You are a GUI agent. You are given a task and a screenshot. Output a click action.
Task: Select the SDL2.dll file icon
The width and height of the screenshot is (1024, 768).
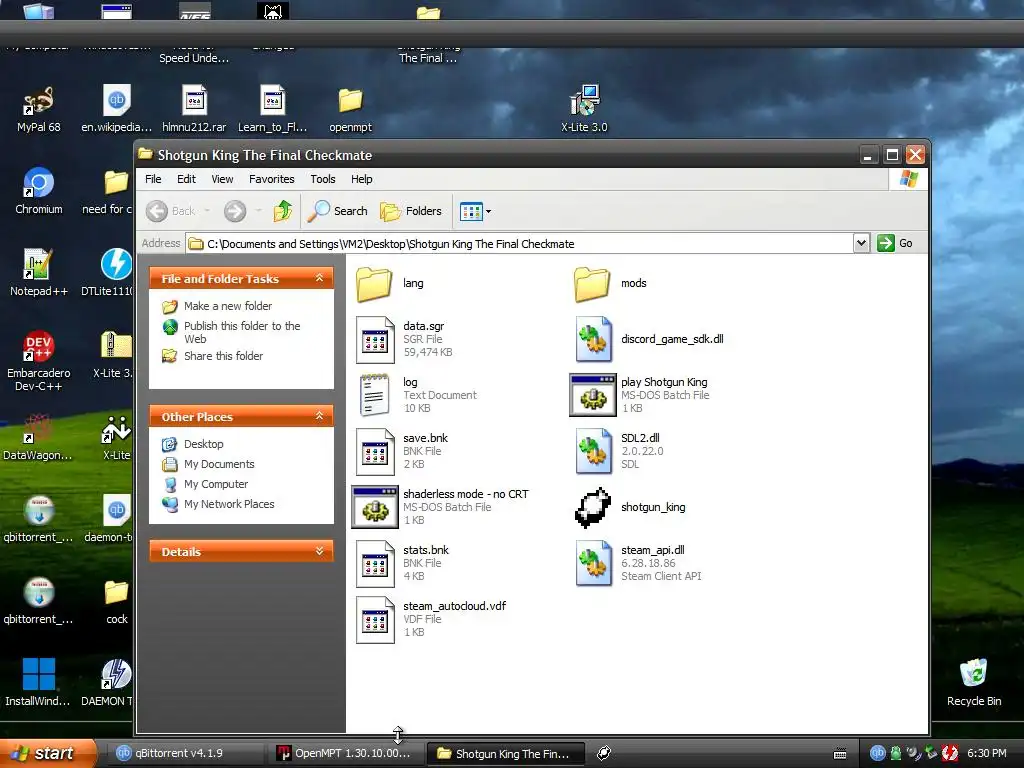[593, 451]
